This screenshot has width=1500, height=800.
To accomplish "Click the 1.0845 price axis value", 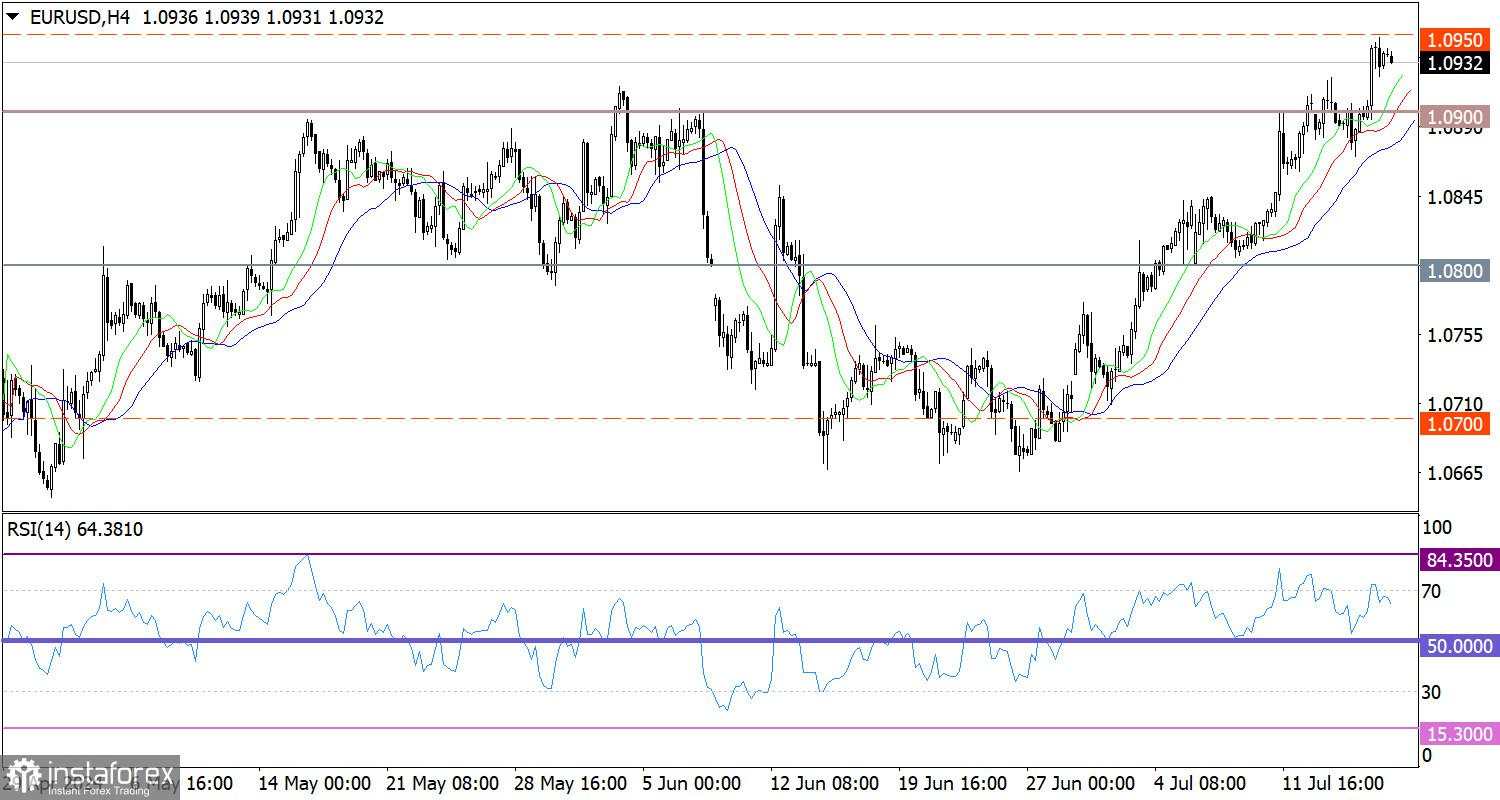I will pos(1455,197).
